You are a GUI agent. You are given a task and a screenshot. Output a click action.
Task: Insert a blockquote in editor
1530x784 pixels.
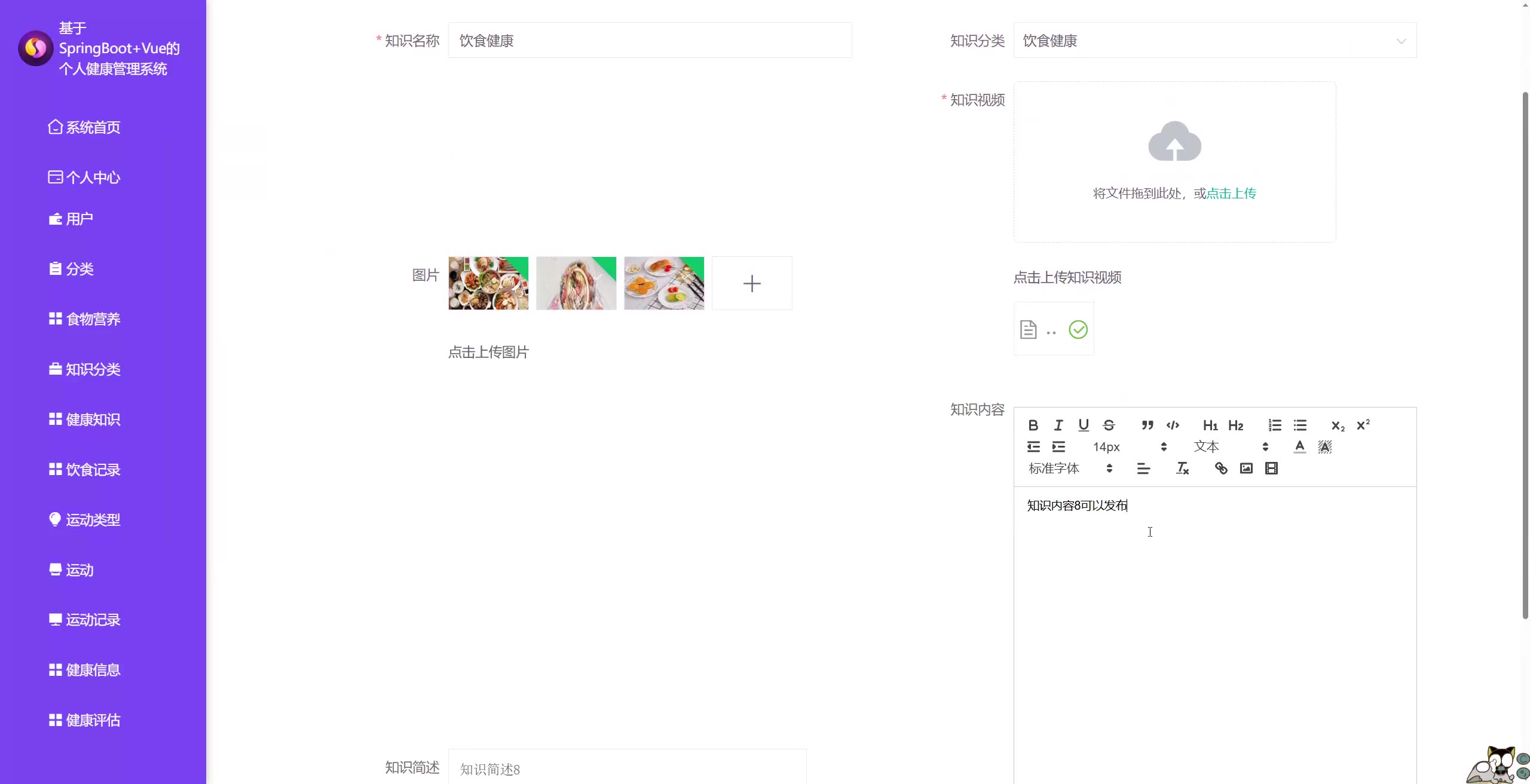pos(1147,425)
